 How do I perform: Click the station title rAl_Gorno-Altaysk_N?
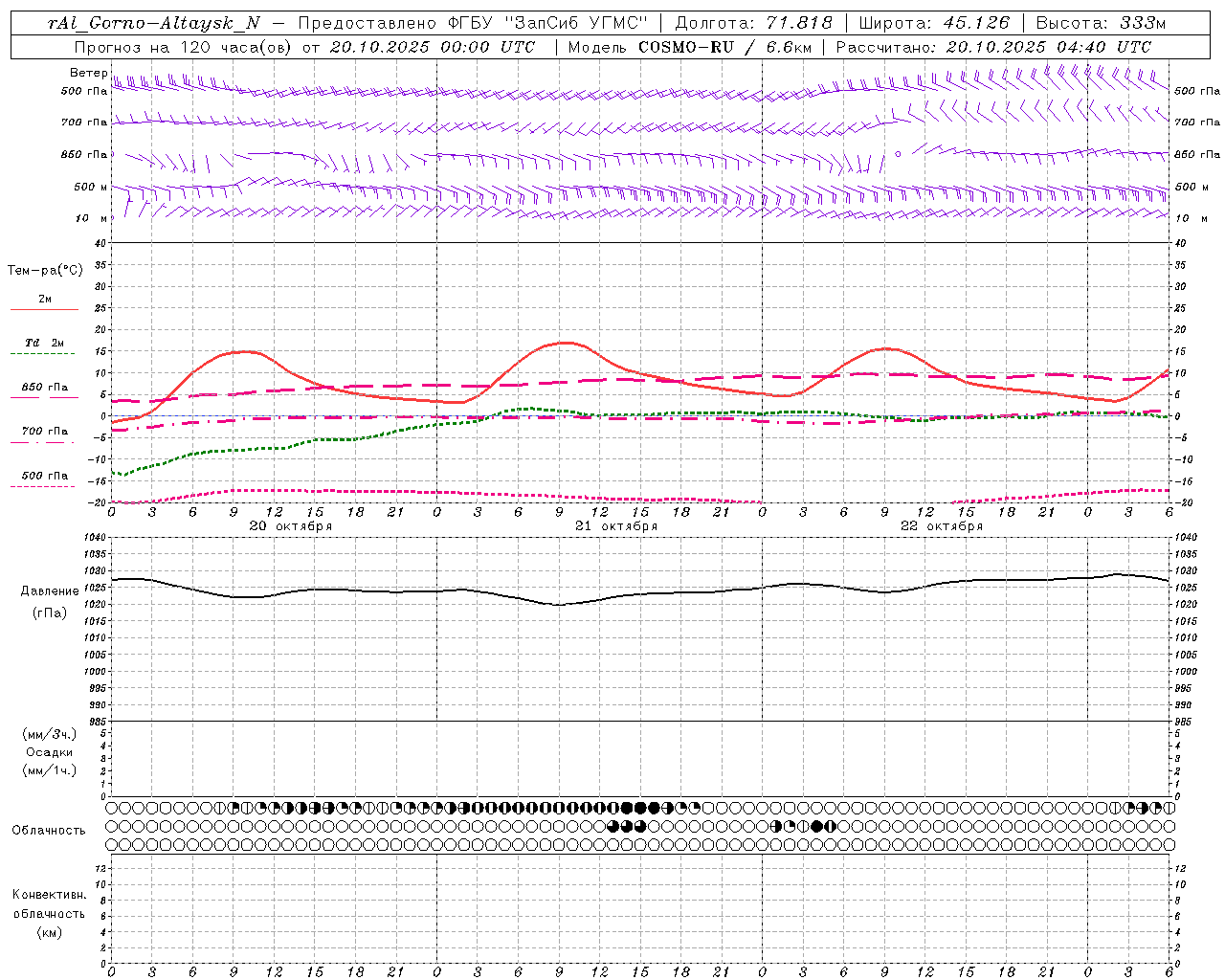154,24
